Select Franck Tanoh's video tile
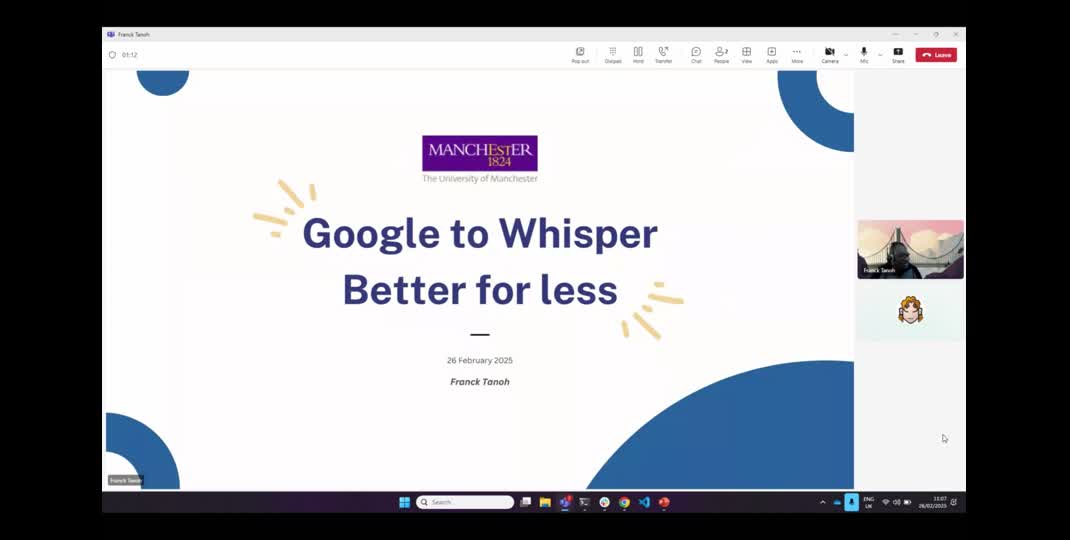 (910, 249)
